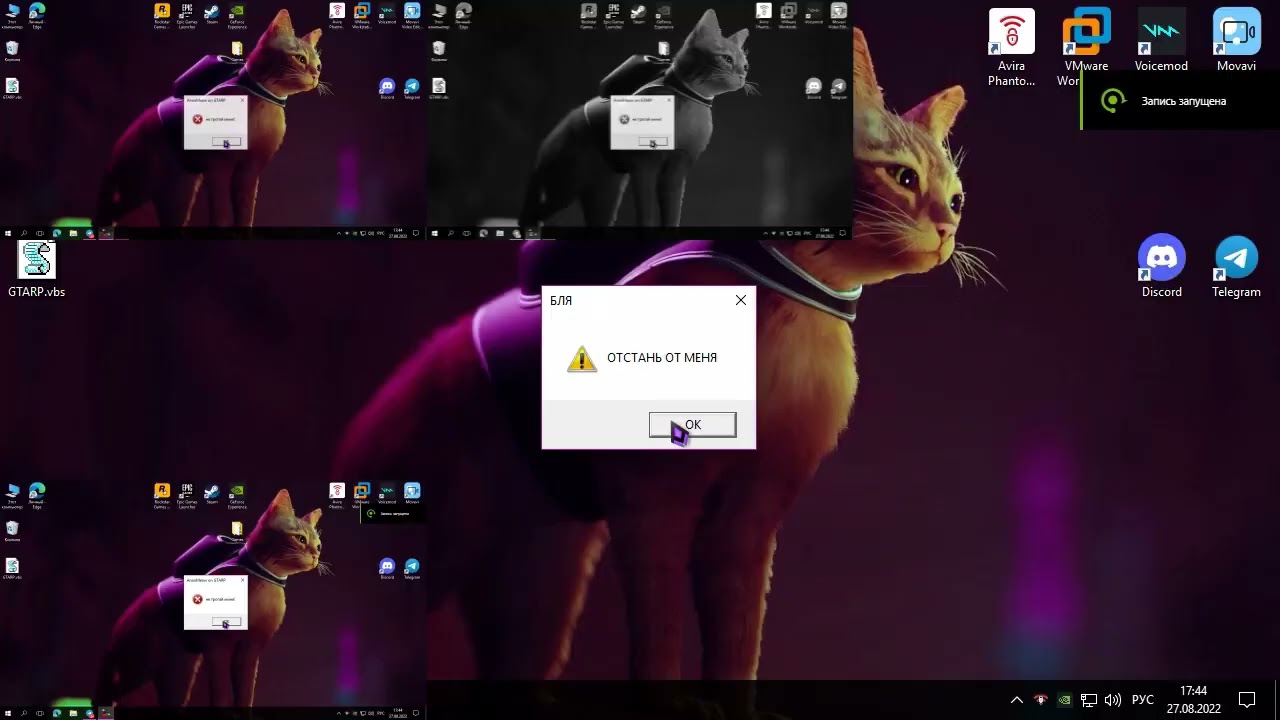
Task: Switch the РУС input language indicator
Action: [x=1142, y=700]
